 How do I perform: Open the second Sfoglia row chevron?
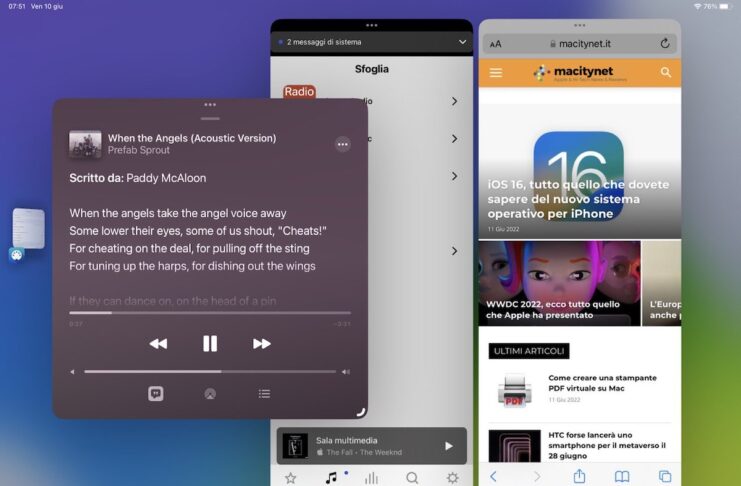point(454,139)
